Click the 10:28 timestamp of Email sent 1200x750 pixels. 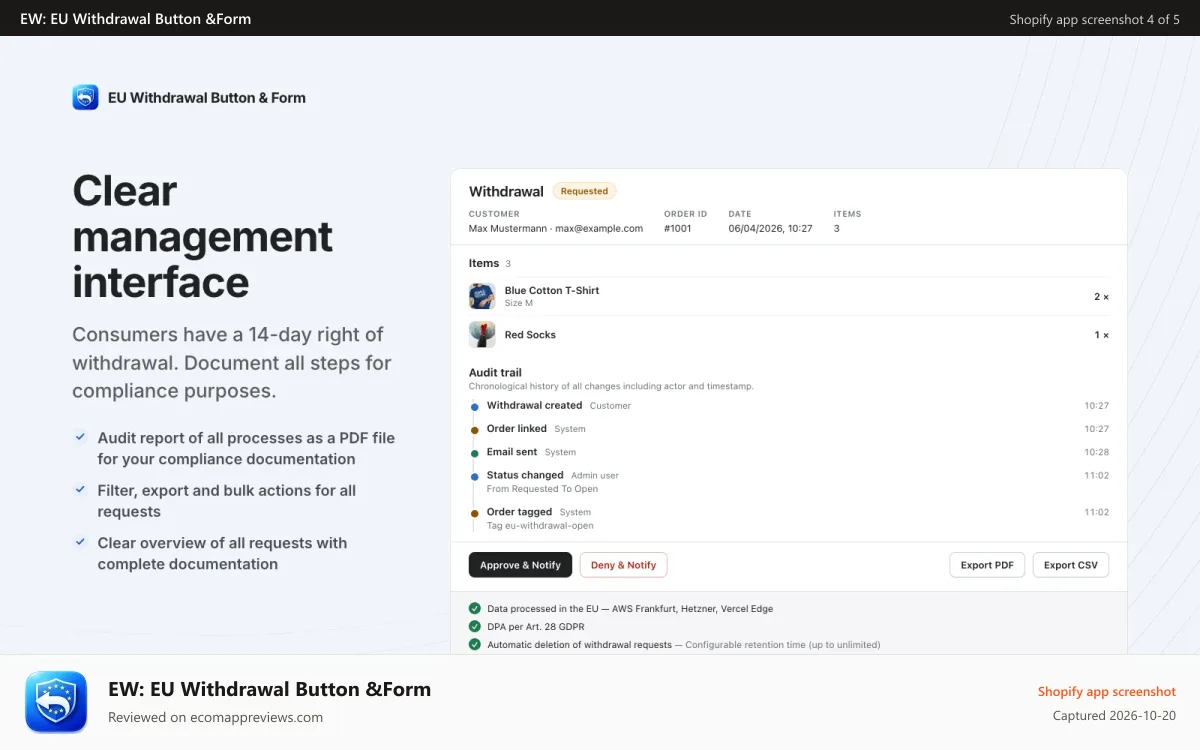click(1097, 452)
